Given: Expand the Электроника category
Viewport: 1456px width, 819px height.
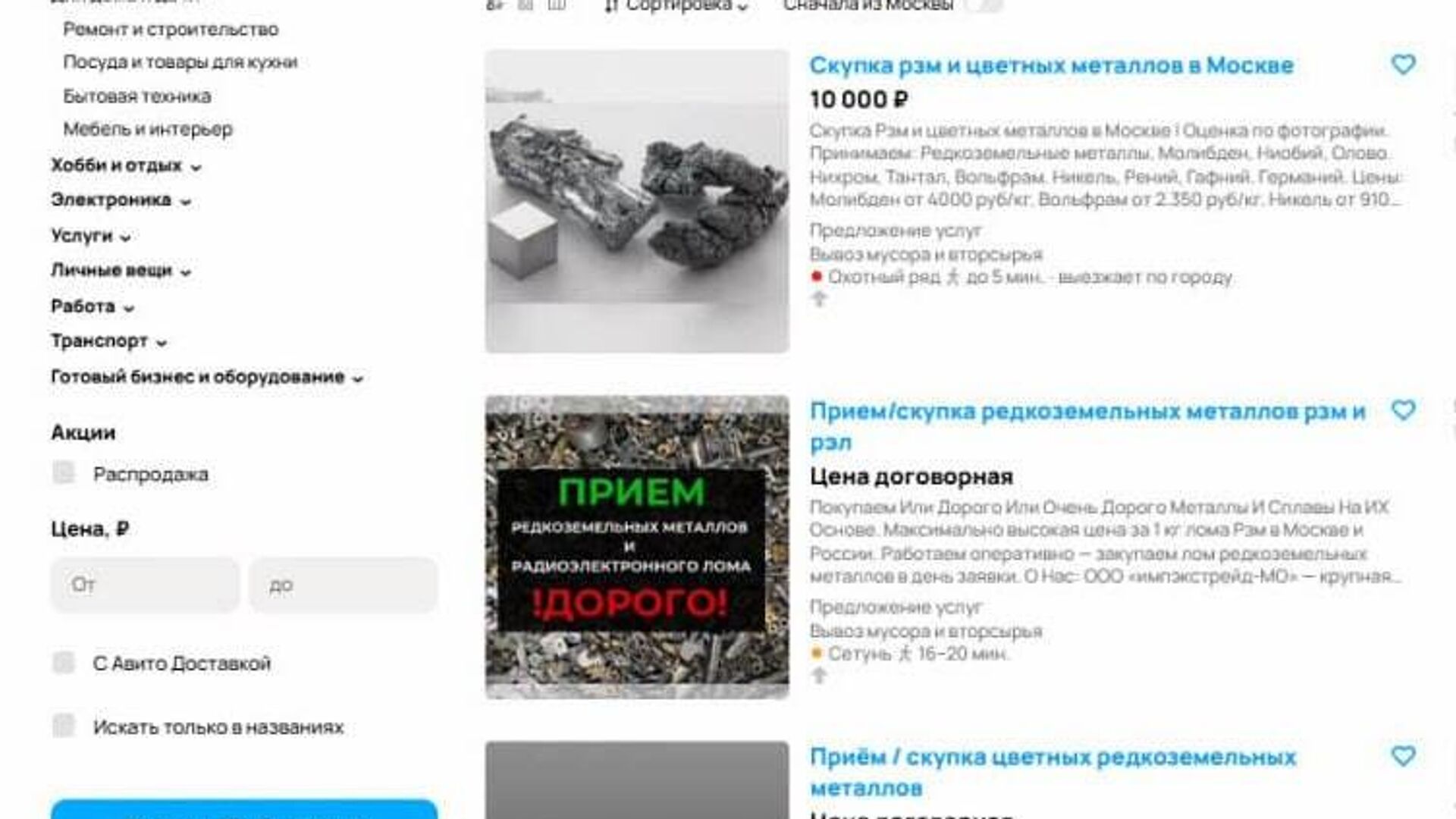Looking at the screenshot, I should click(121, 200).
